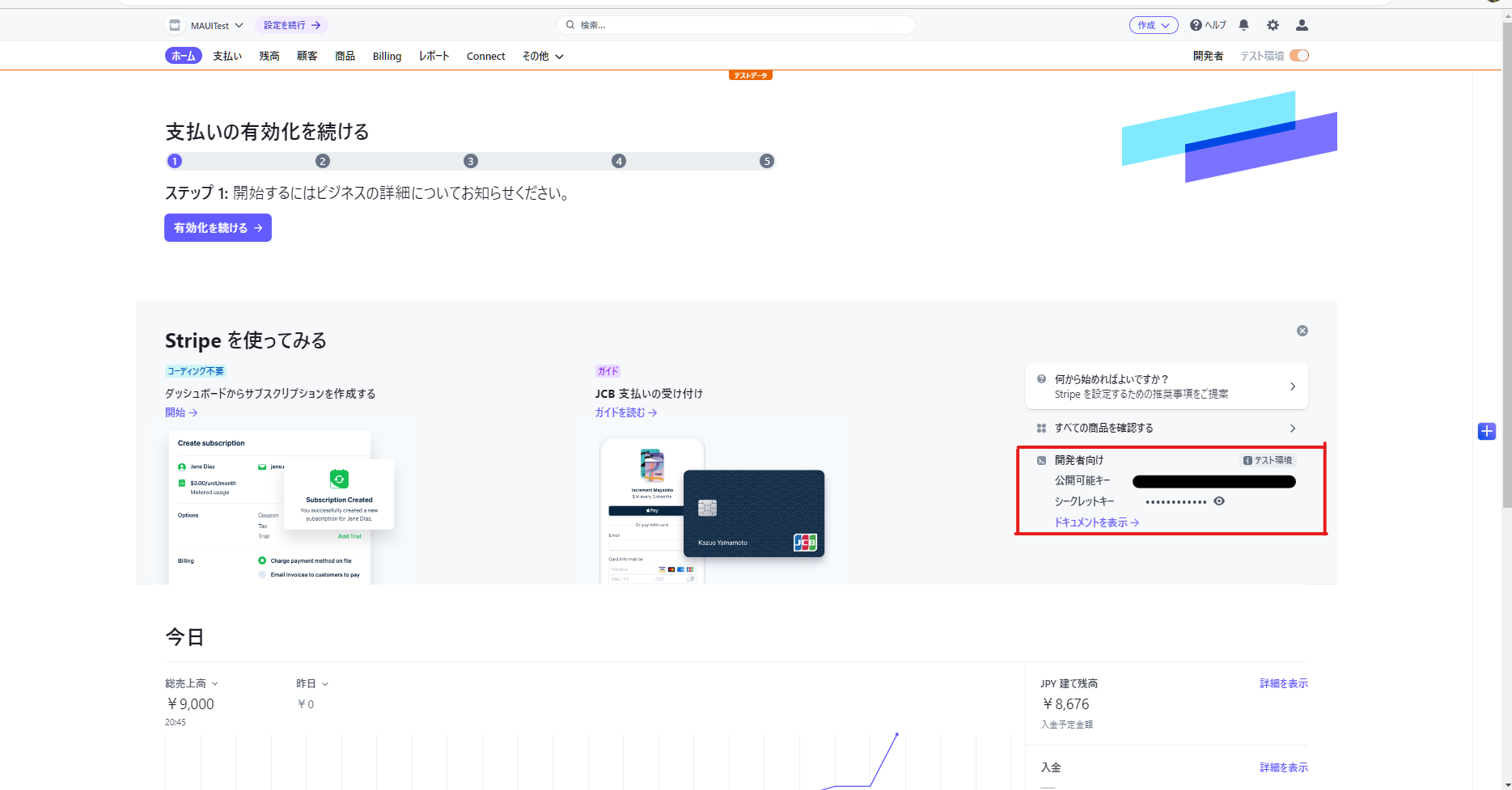Image resolution: width=1512 pixels, height=790 pixels.
Task: Click the page vertical scrollbar
Action: point(1506,267)
